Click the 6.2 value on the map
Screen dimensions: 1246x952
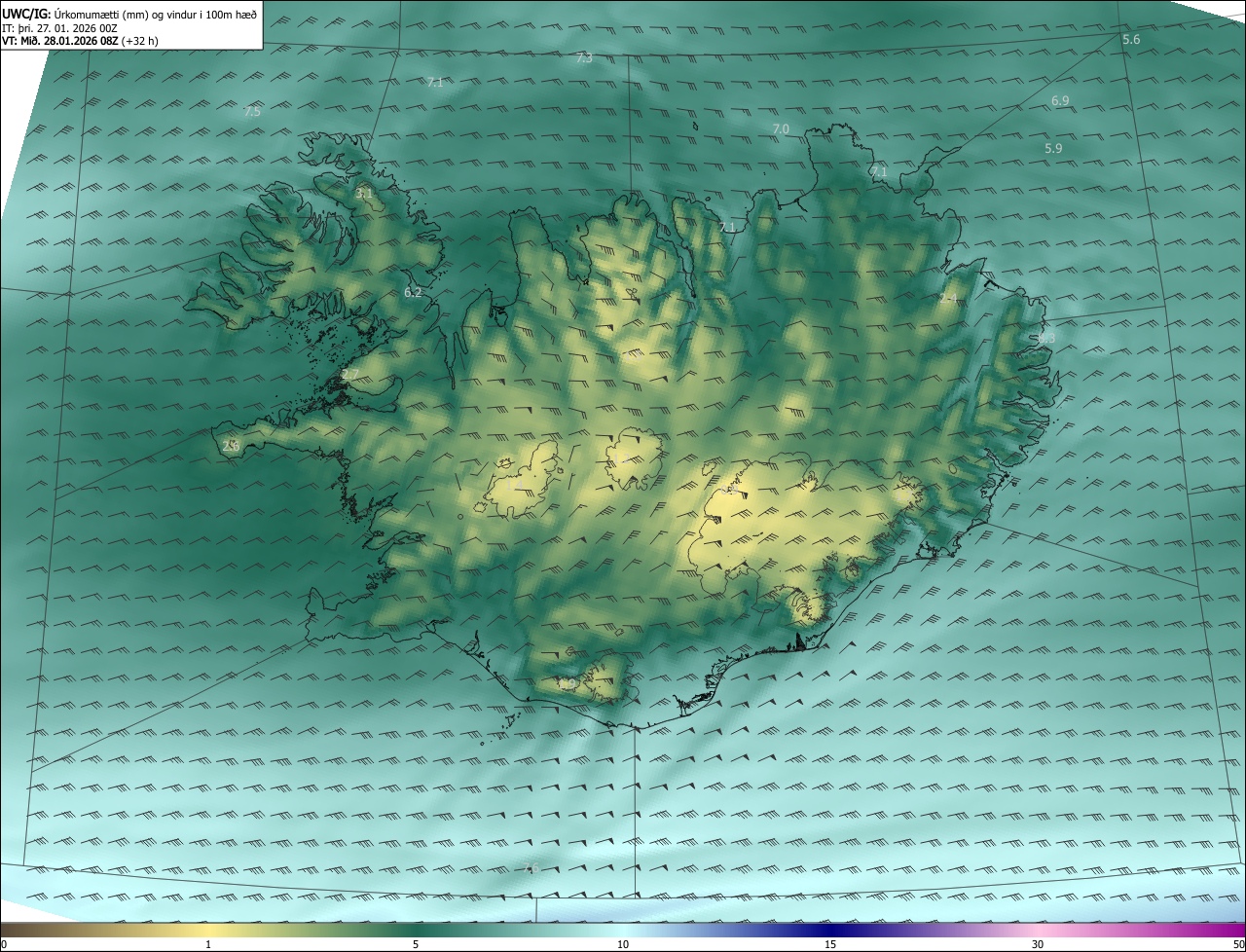(413, 292)
